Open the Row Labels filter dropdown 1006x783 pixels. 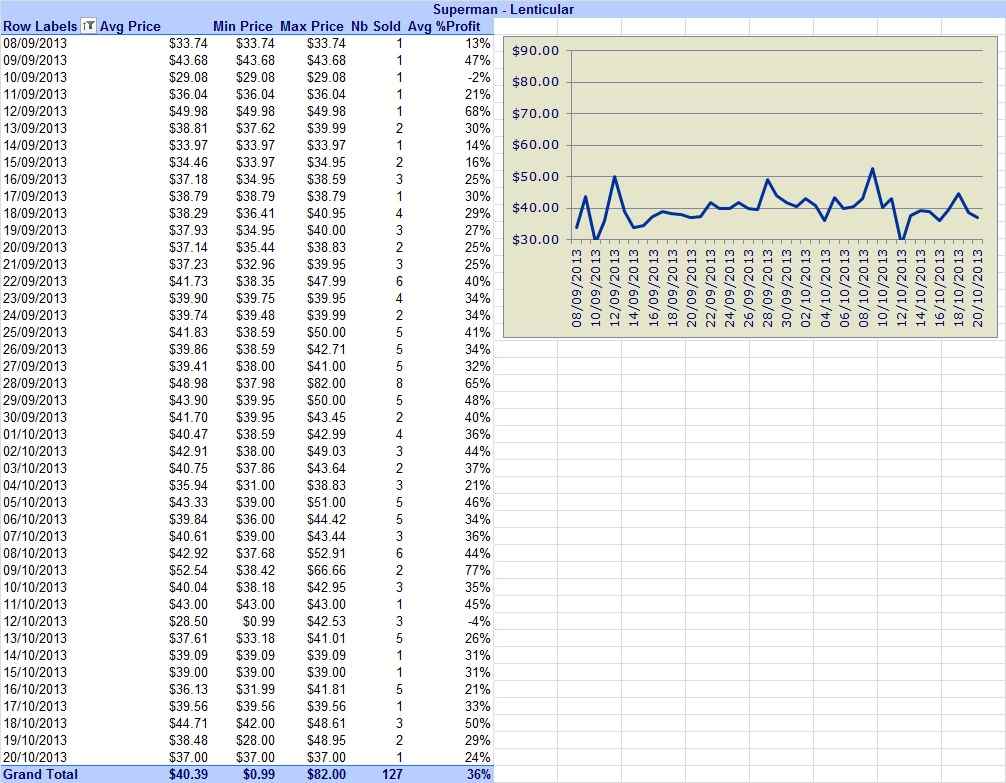(x=89, y=26)
